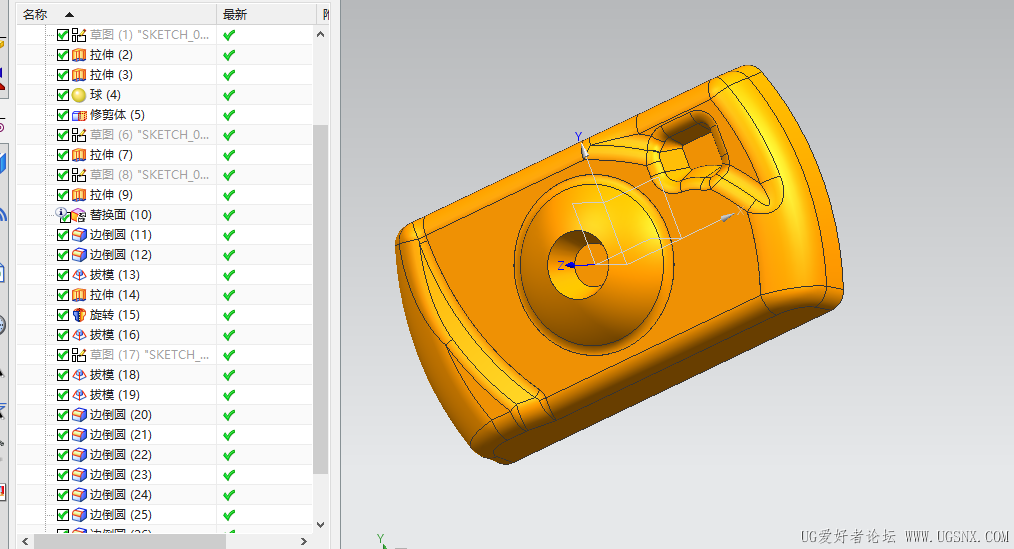Toggle checkbox for 边倒圆 (11)
The width and height of the screenshot is (1014, 549).
pos(63,235)
